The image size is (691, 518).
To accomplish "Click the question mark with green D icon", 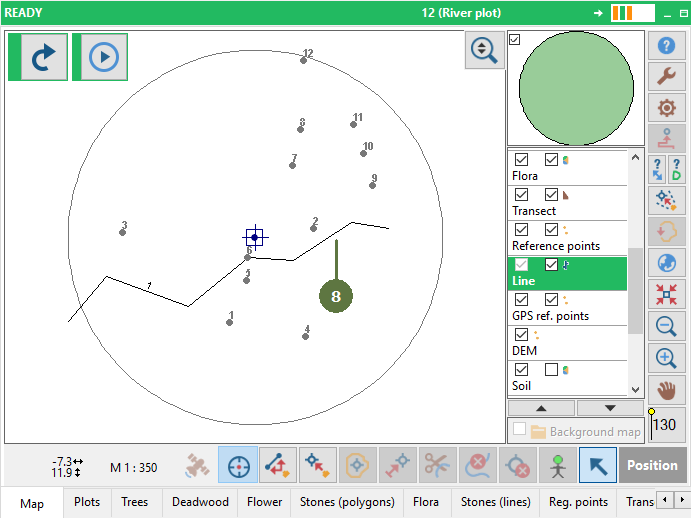I will pyautogui.click(x=676, y=170).
